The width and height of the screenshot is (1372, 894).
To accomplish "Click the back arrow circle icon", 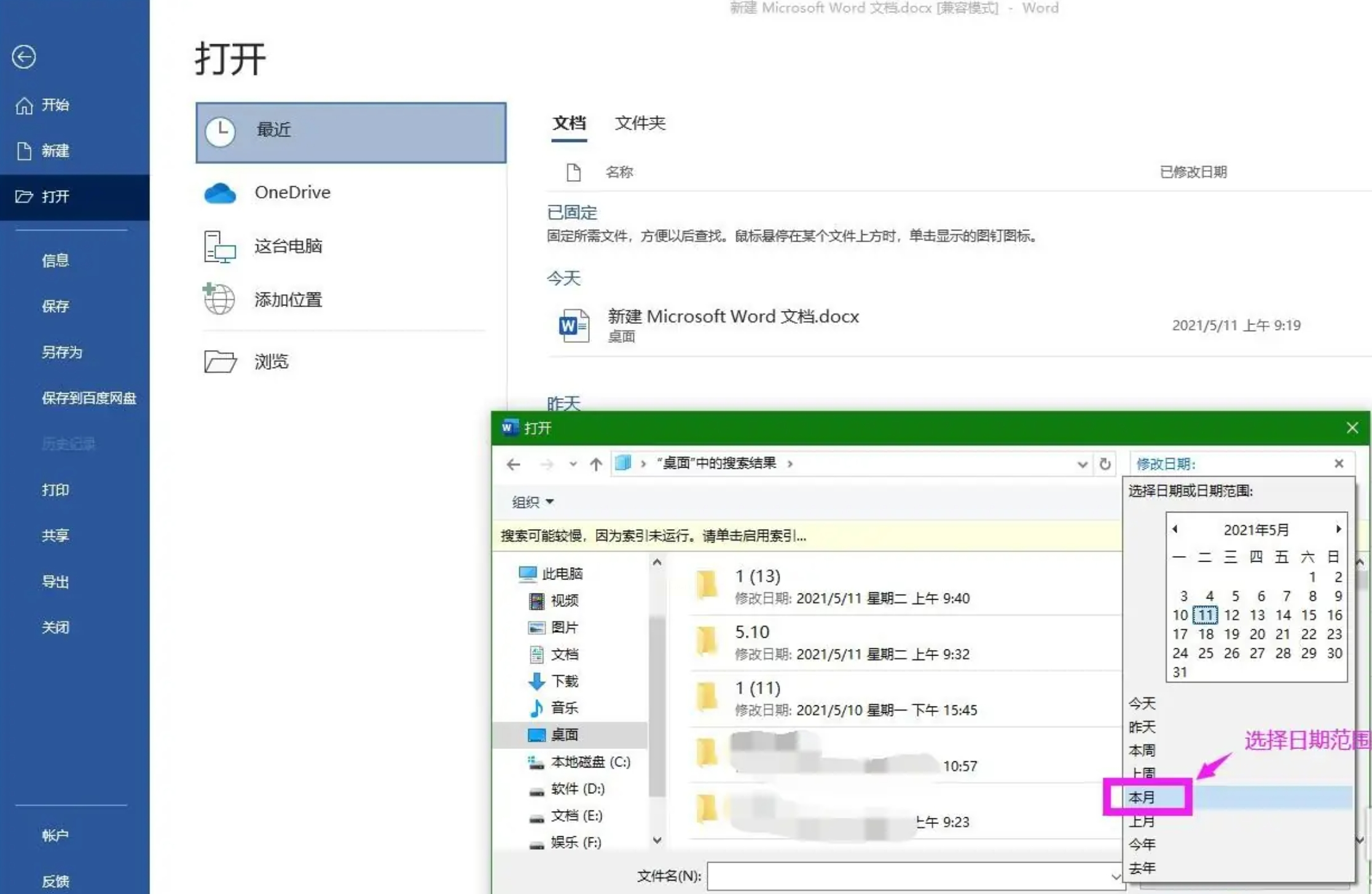I will coord(24,57).
